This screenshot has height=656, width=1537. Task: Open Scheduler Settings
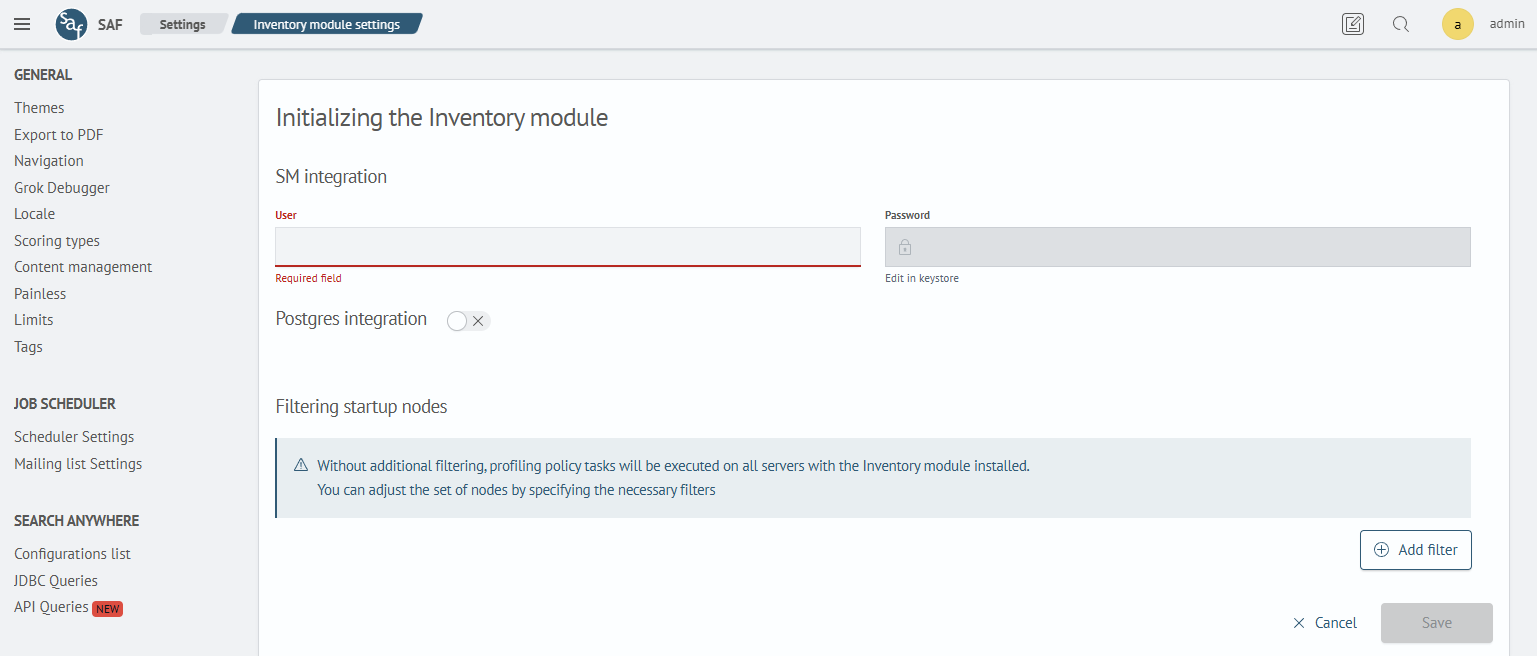tap(74, 437)
